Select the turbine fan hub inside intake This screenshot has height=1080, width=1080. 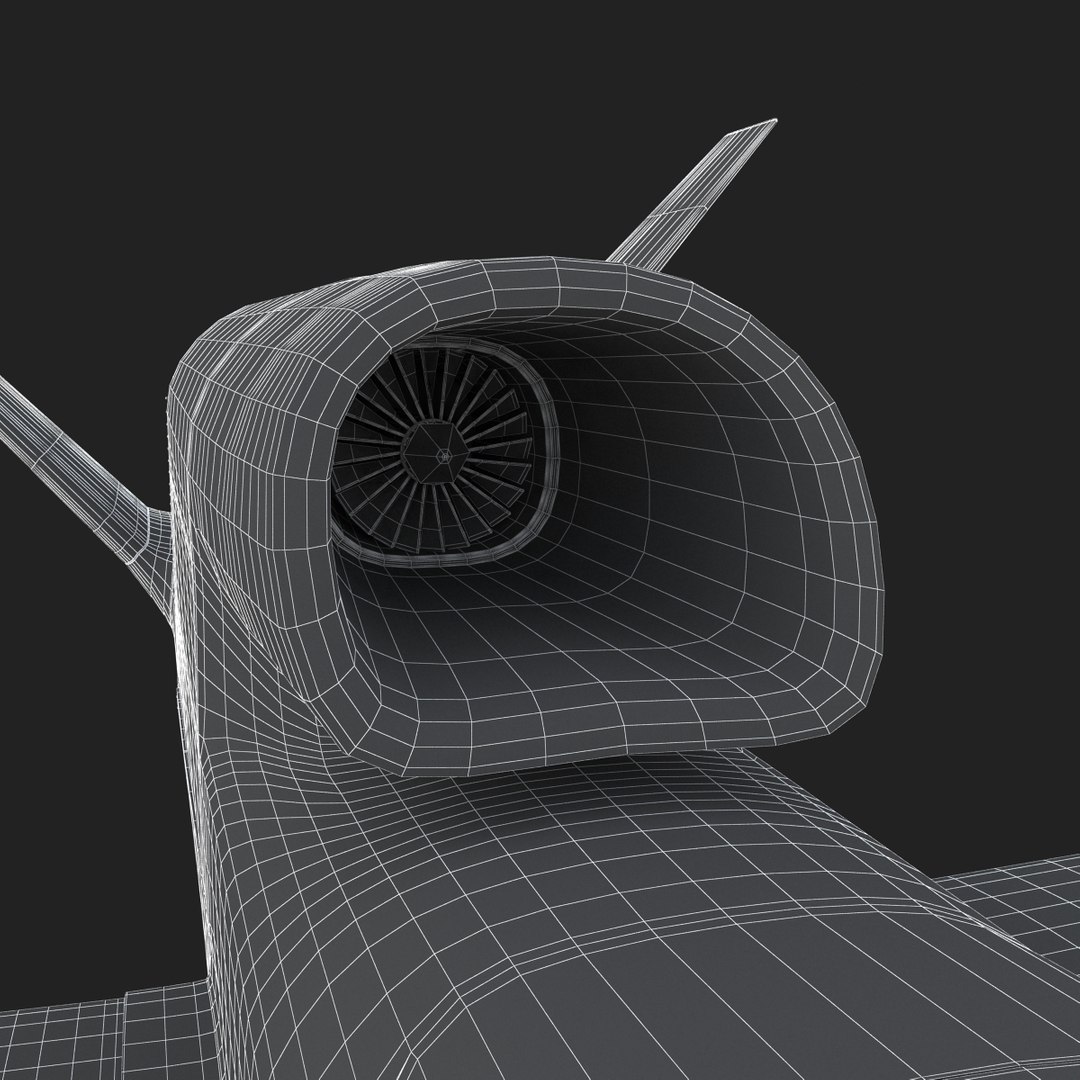435,452
